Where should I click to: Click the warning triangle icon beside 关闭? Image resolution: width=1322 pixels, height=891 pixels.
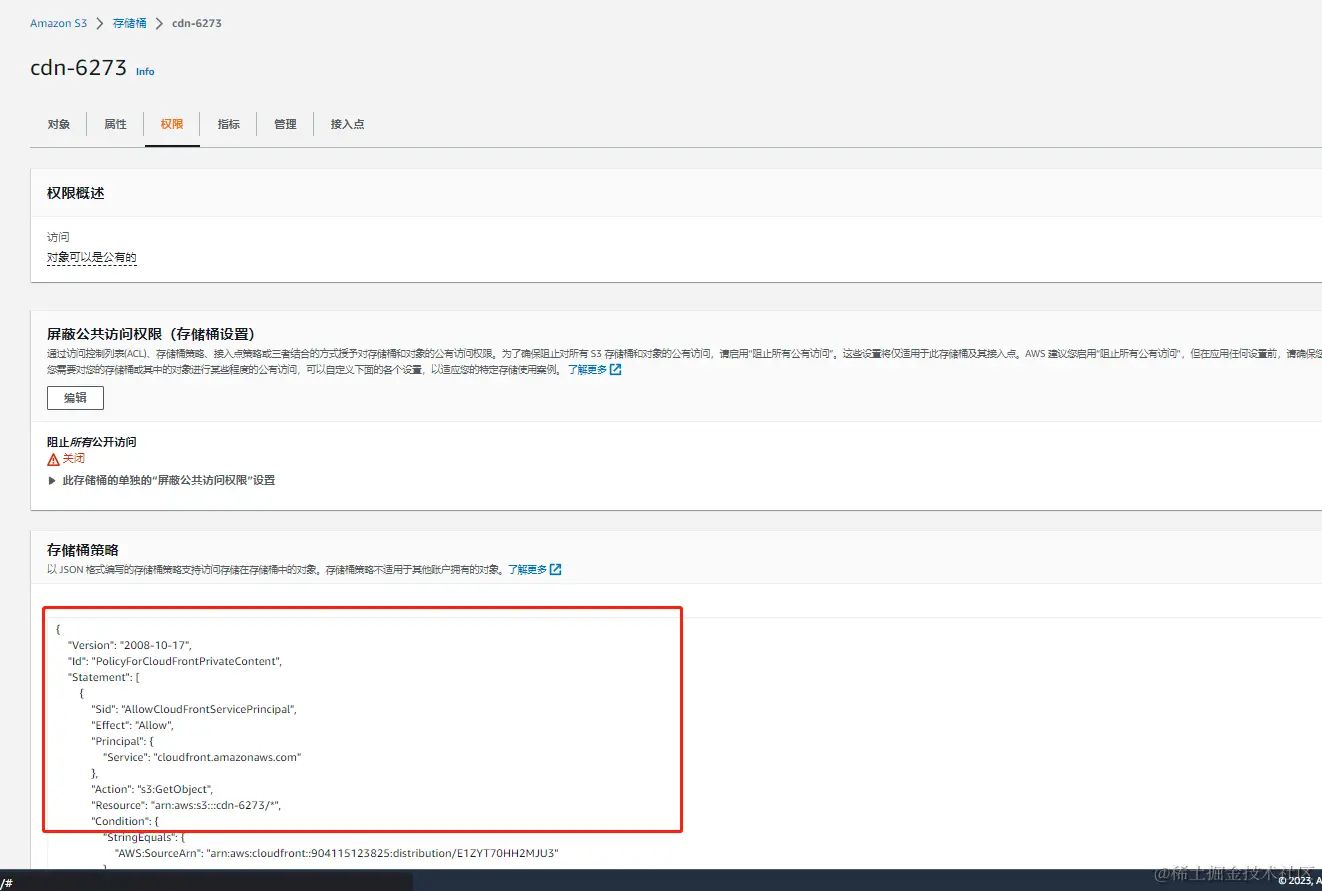[x=53, y=459]
